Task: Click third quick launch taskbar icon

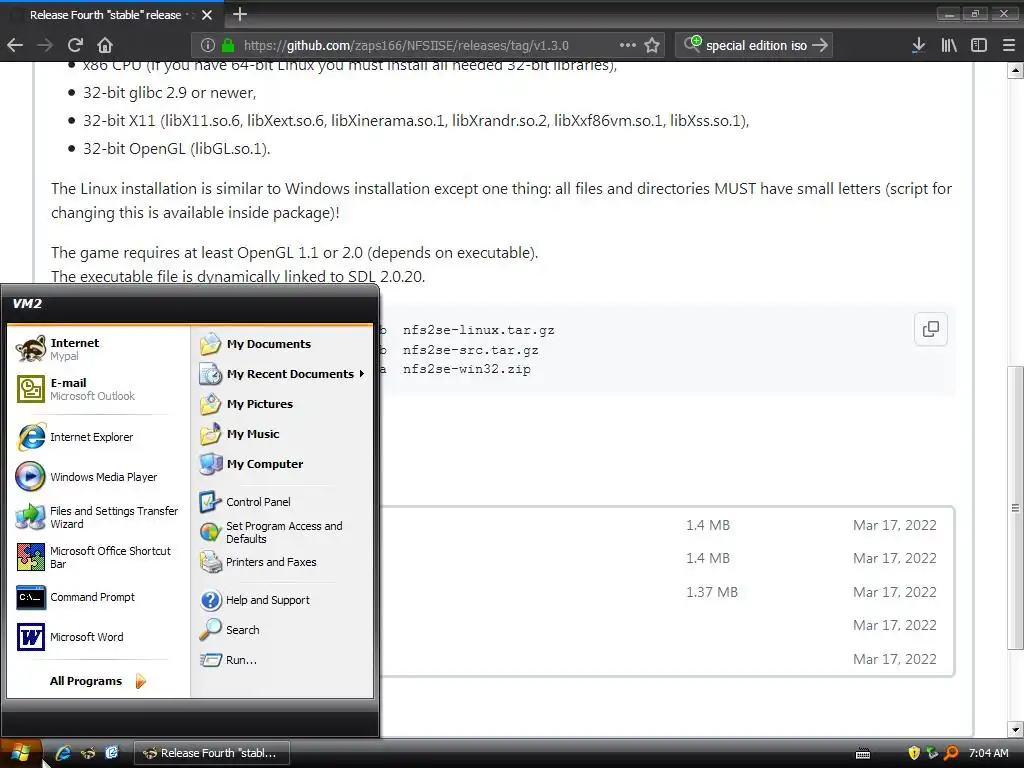Action: (112, 753)
